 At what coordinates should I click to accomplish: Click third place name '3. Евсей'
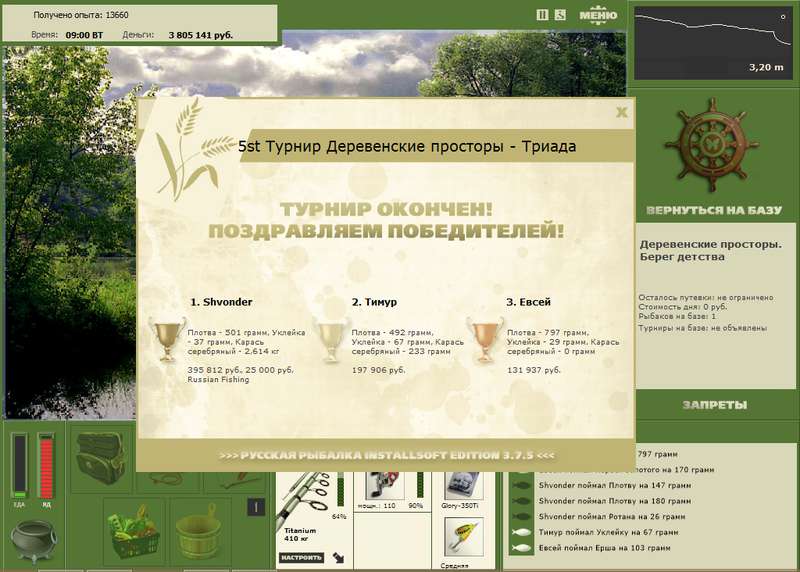click(528, 302)
